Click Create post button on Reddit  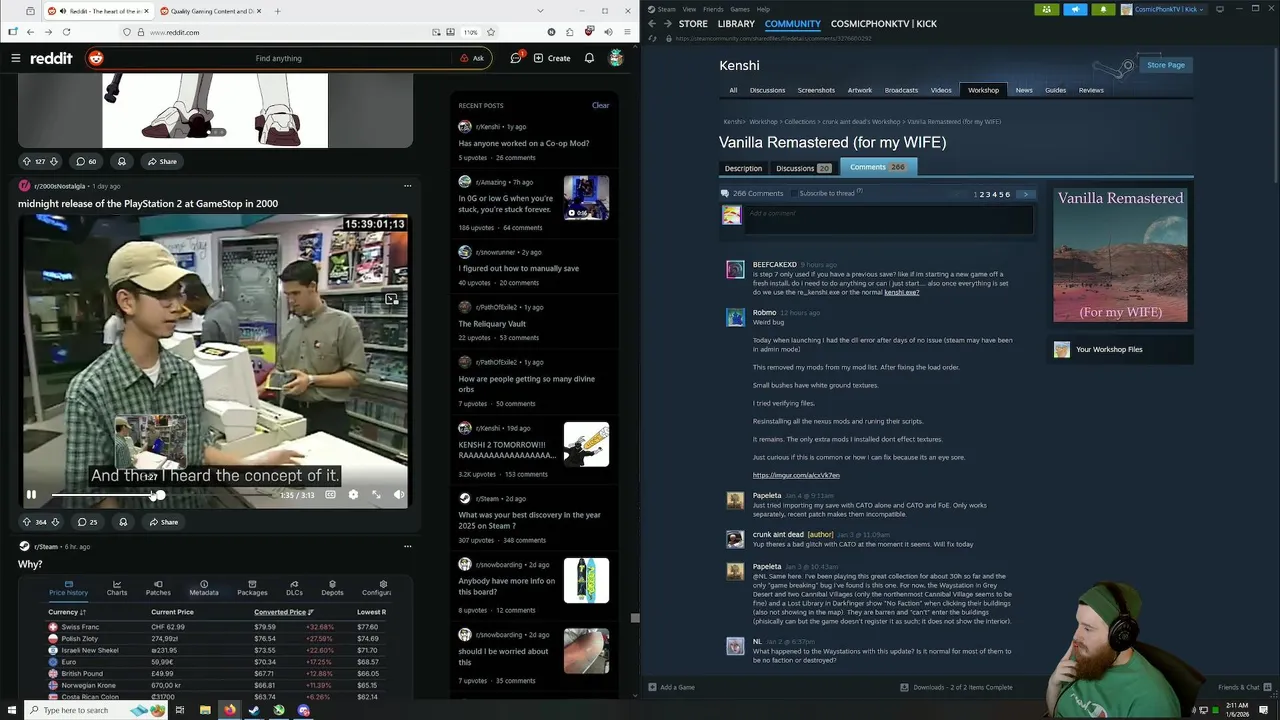(x=552, y=58)
